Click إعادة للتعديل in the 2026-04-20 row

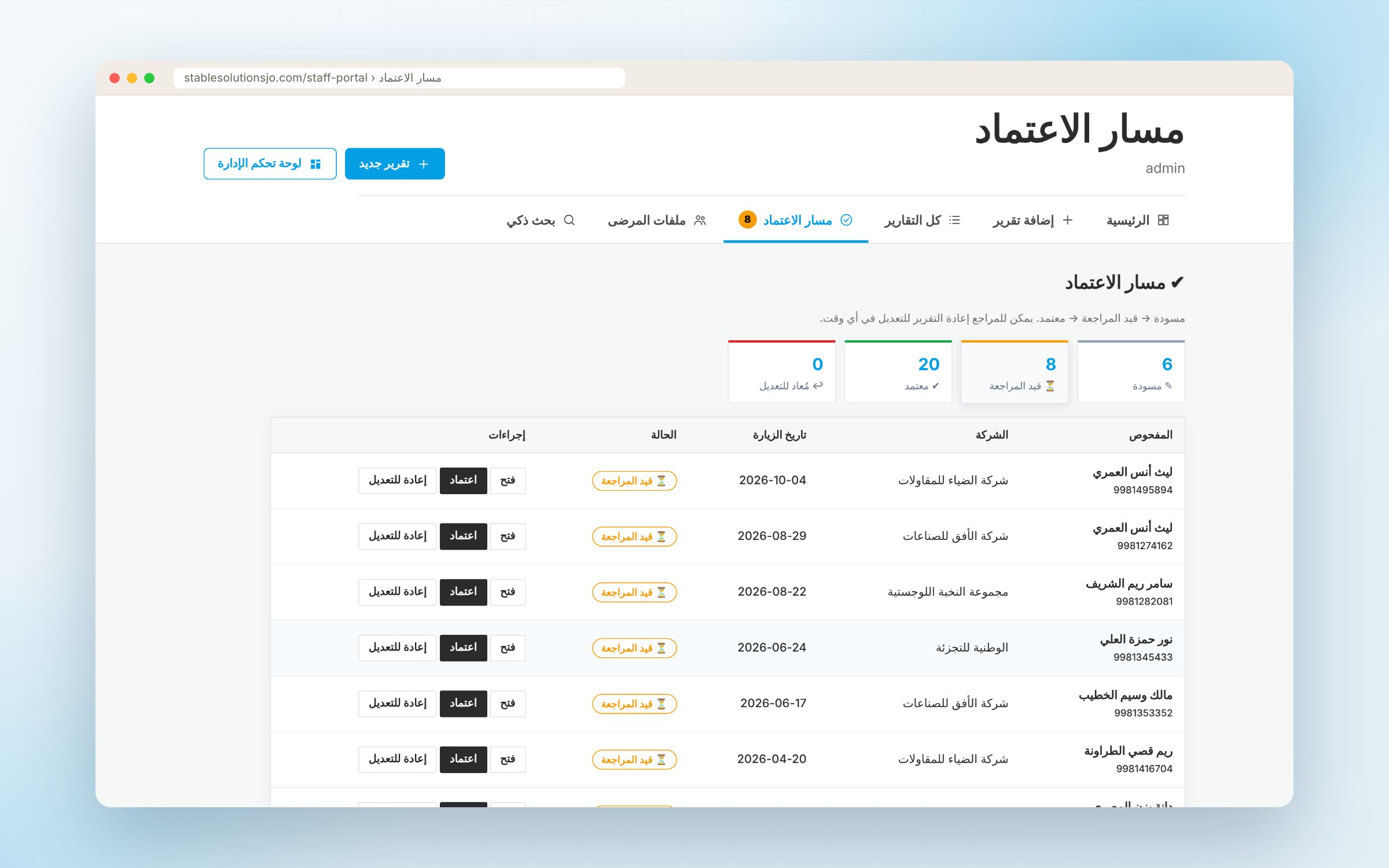pos(398,760)
